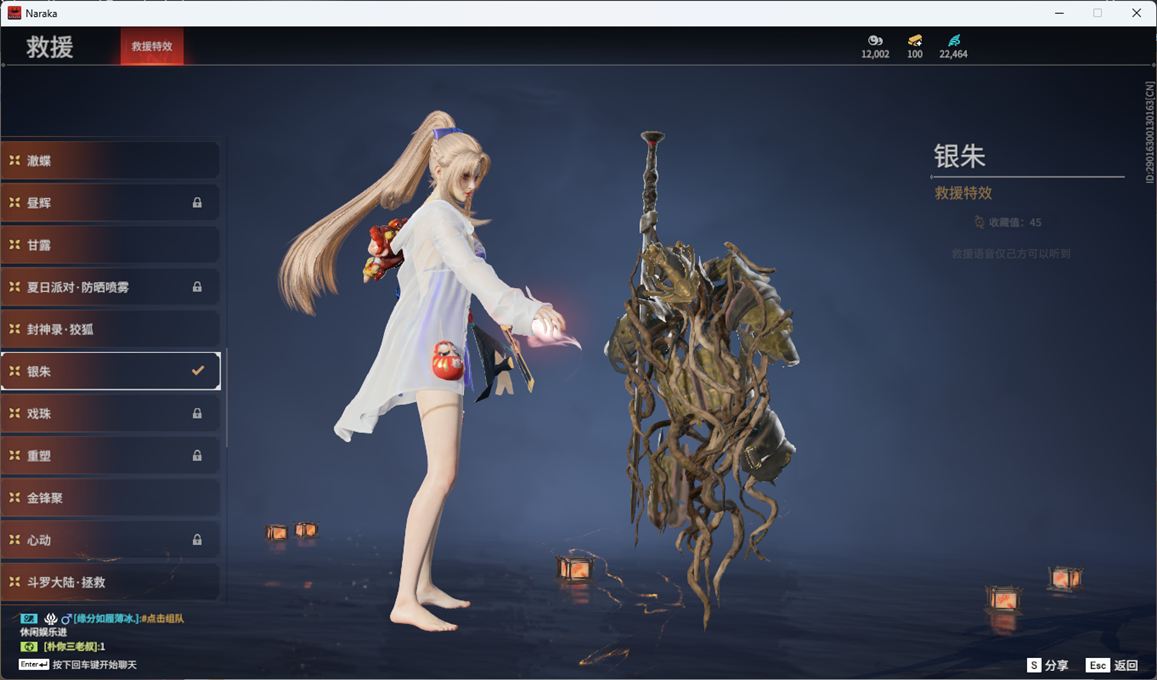
Task: Click the equipped checkmark on 银朱
Action: 198,370
